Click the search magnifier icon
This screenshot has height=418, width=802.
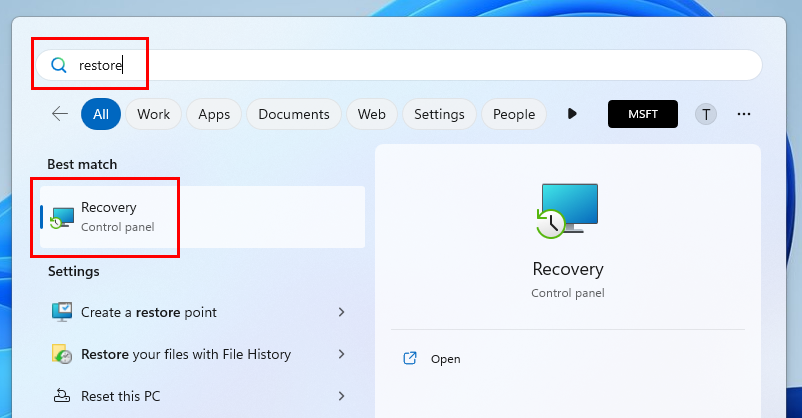pos(58,66)
